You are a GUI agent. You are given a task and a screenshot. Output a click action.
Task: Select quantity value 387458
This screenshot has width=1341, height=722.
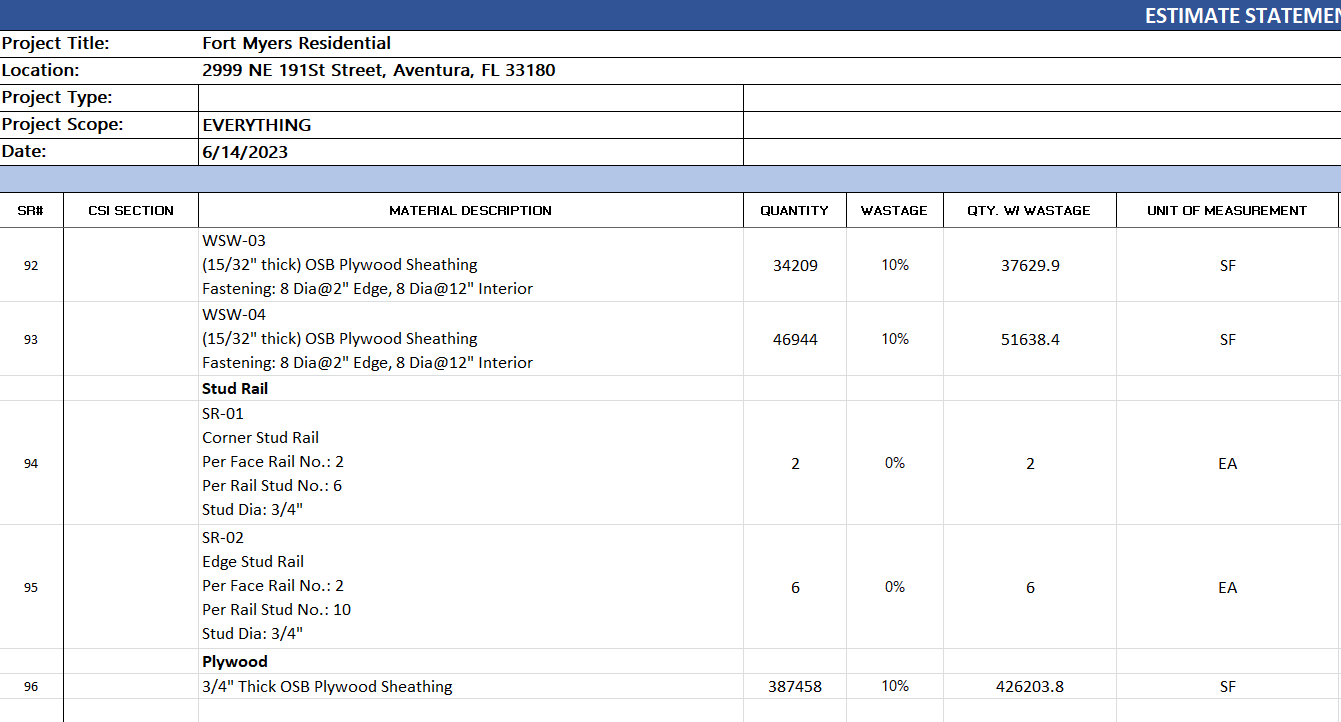tap(795, 686)
